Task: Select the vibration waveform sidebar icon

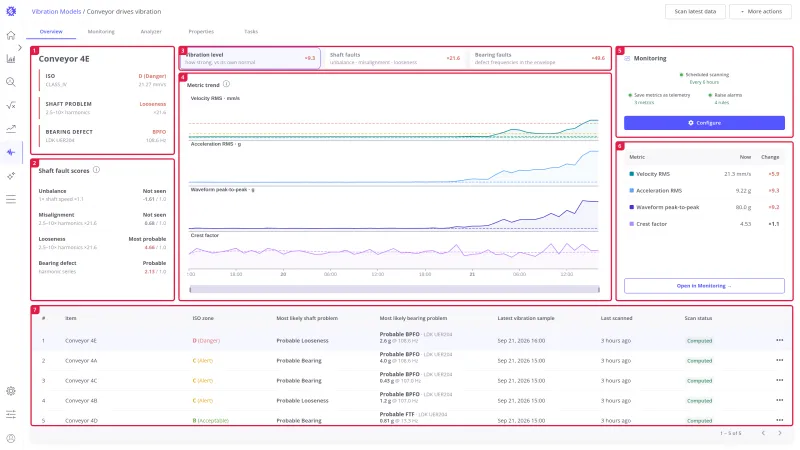Action: [11, 152]
